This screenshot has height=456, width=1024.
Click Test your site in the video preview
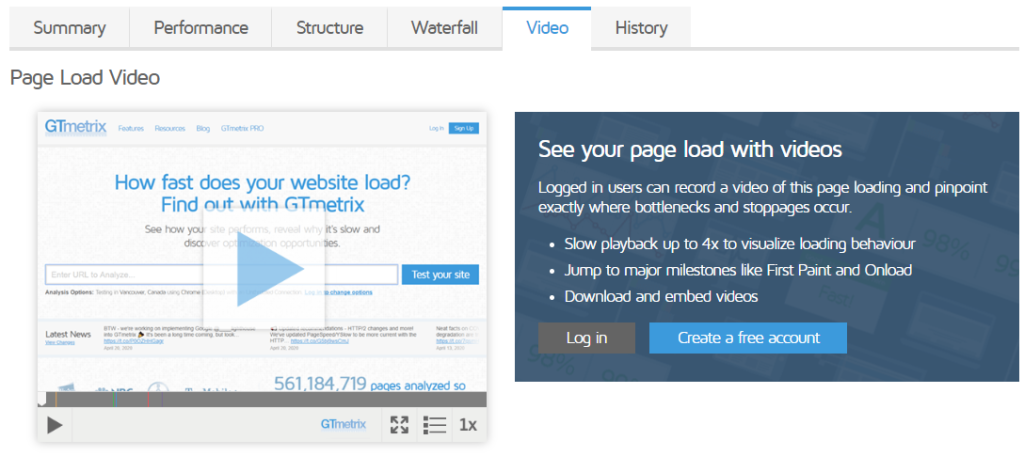pos(440,274)
